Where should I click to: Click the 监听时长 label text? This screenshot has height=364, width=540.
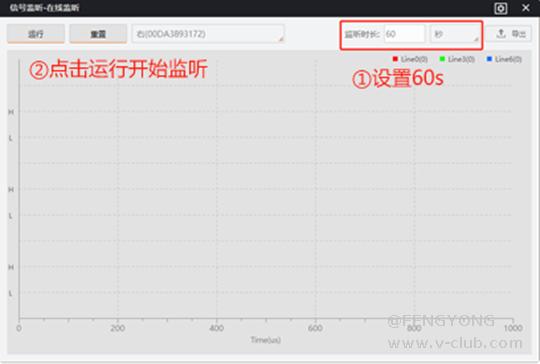pyautogui.click(x=362, y=34)
